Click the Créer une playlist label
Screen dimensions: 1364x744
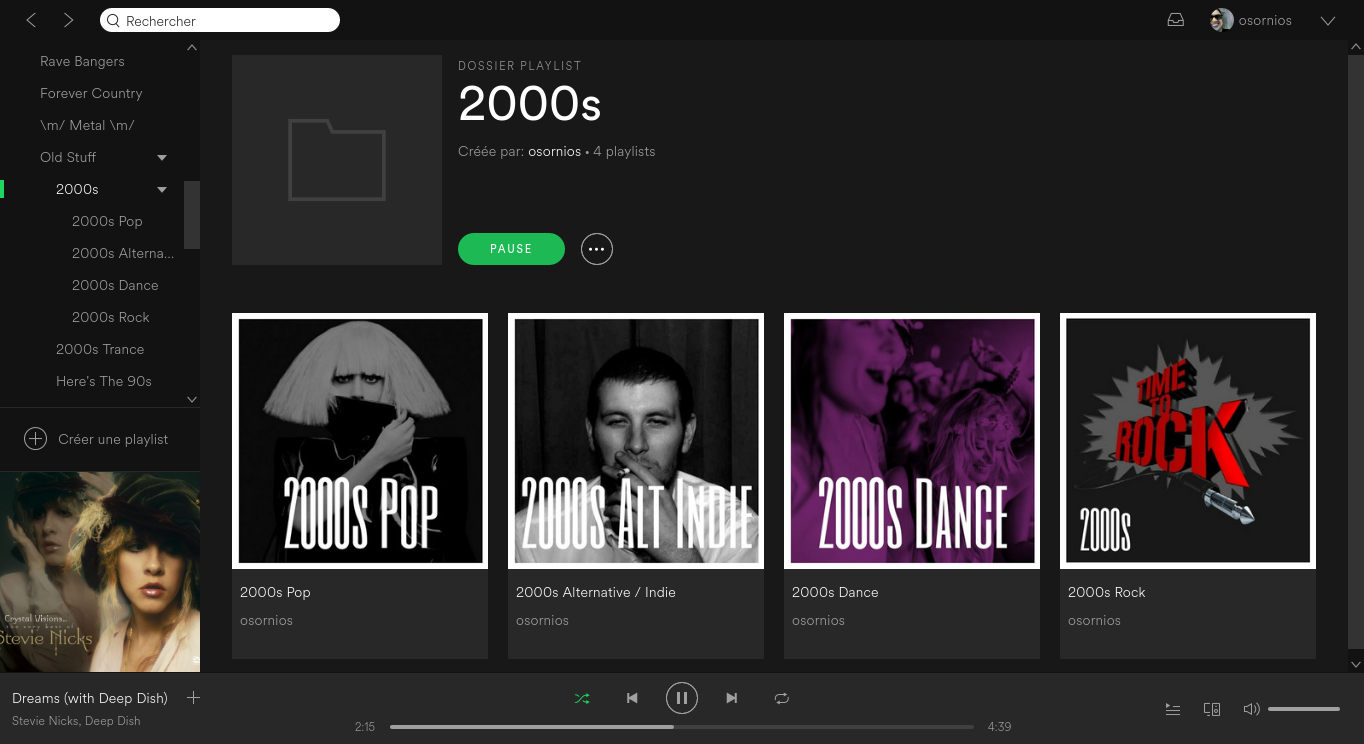coord(113,439)
